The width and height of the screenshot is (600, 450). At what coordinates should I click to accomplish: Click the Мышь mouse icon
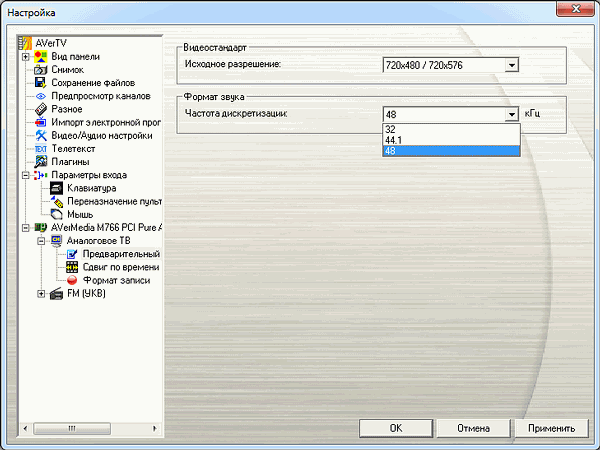coord(57,214)
